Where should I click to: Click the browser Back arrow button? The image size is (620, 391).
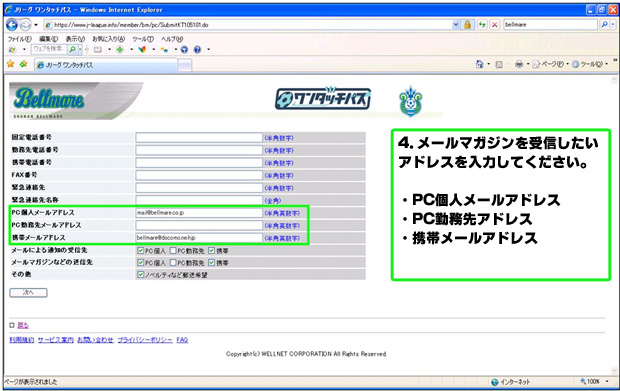coord(12,25)
